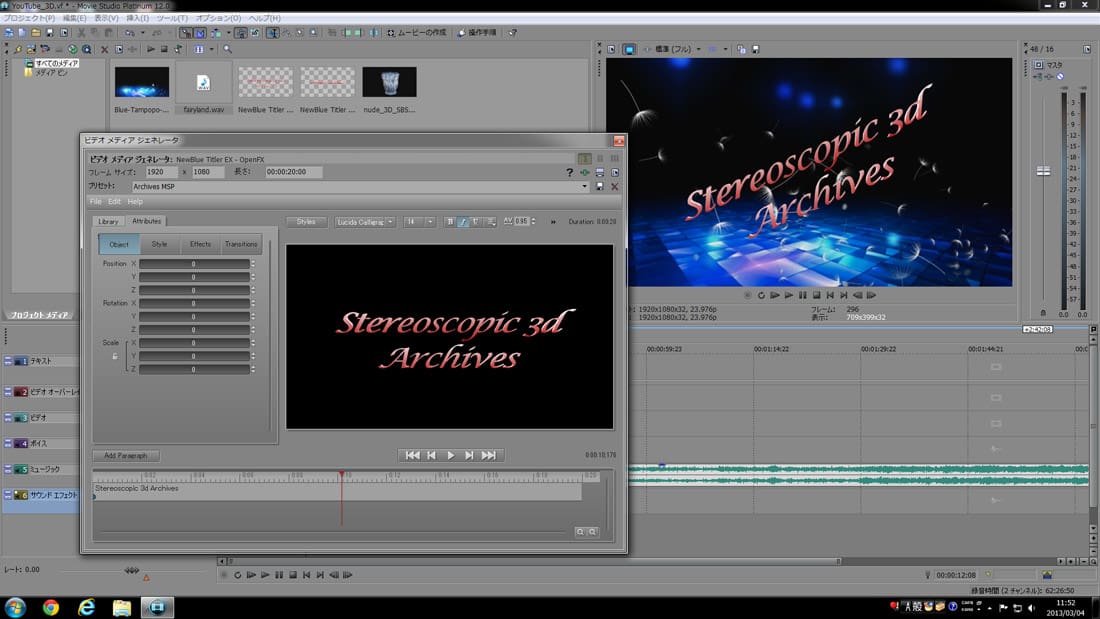
Task: Open Google Chrome from the taskbar
Action: 51,606
